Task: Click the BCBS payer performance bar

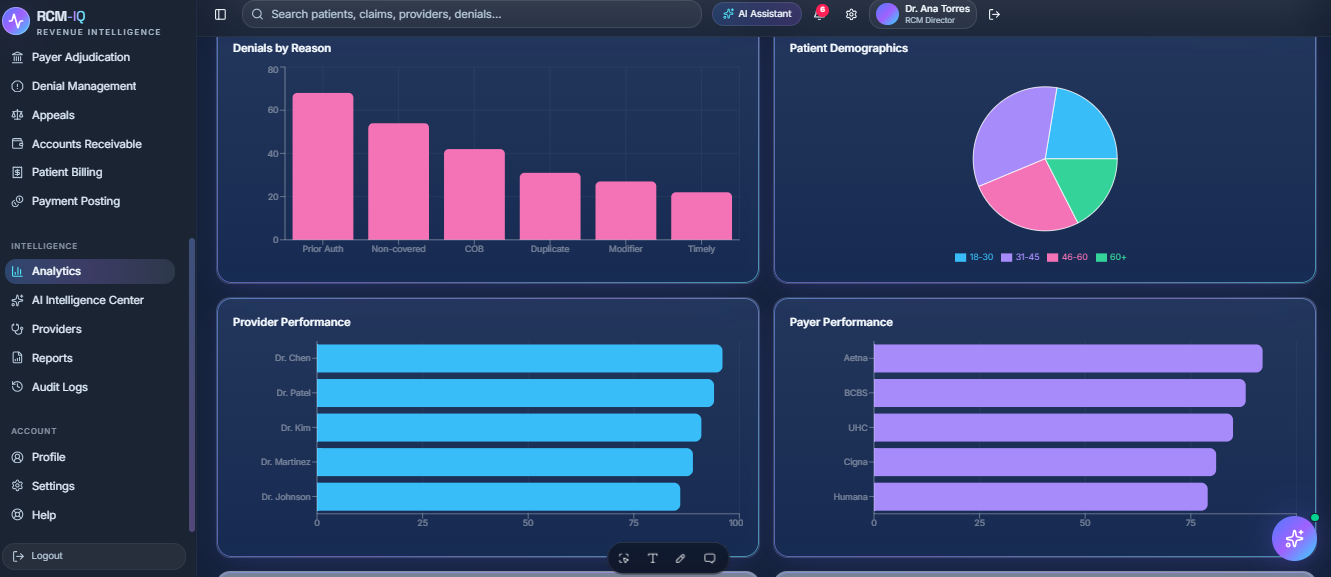Action: [1060, 393]
